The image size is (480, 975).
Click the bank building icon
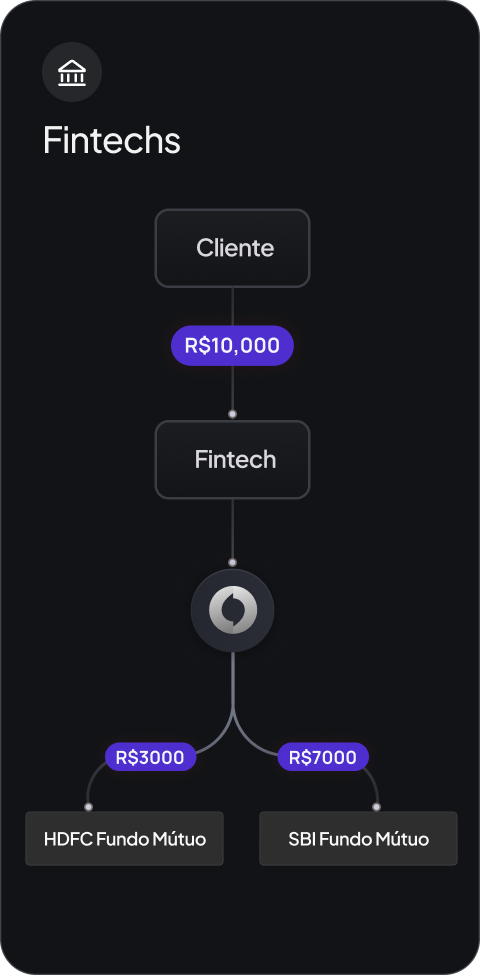coord(72,73)
